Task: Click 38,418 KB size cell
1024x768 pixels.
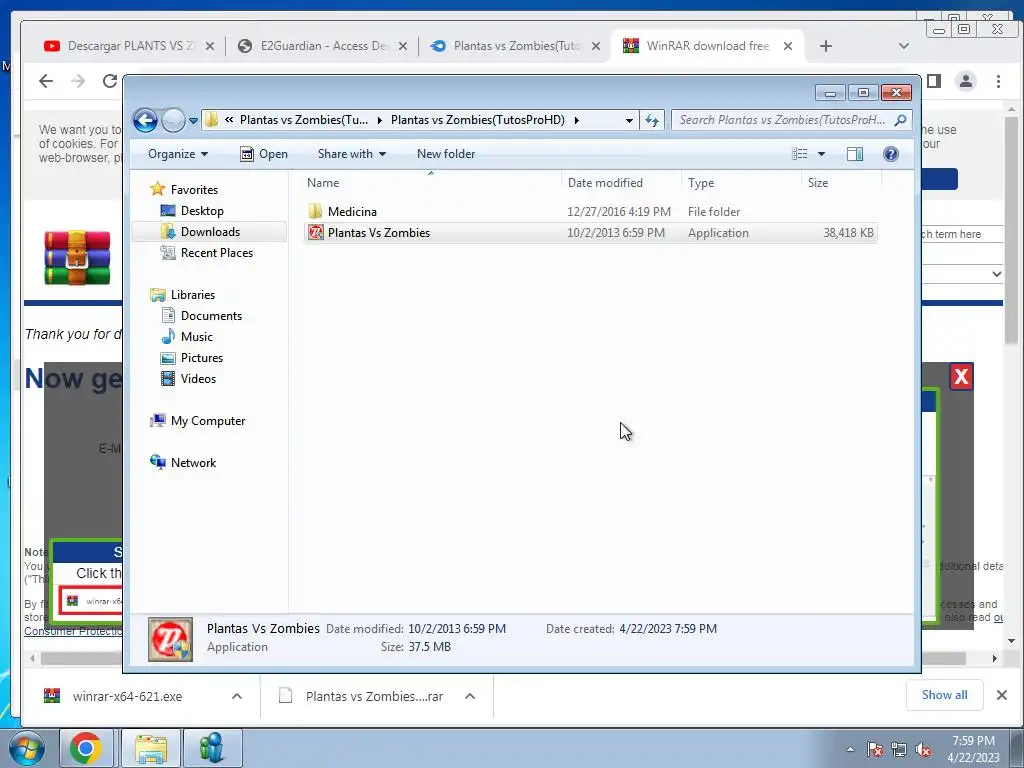Action: click(848, 232)
